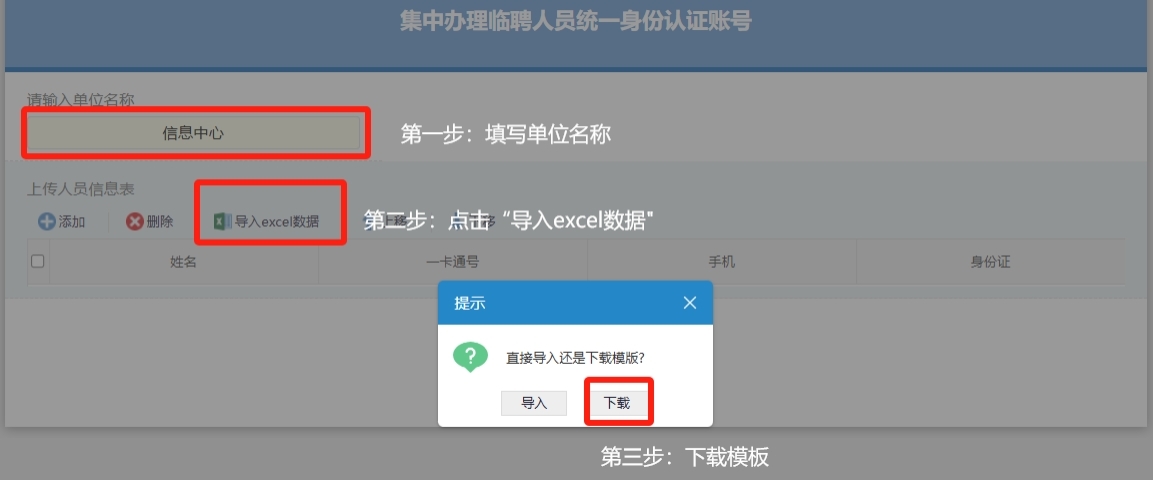The image size is (1153, 480).
Task: Select the 身份证 column header
Action: [990, 262]
